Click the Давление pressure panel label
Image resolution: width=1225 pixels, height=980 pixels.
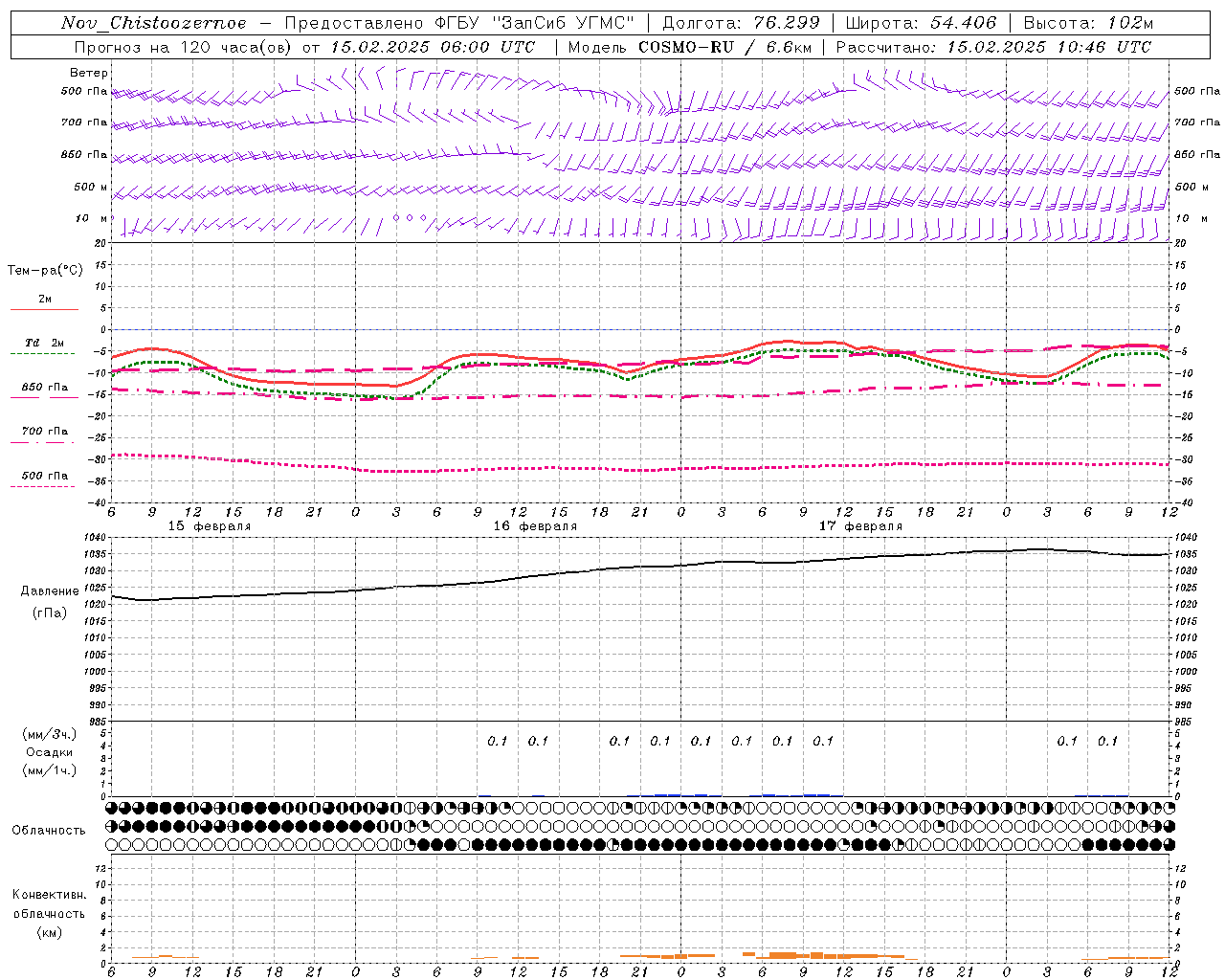click(x=50, y=591)
